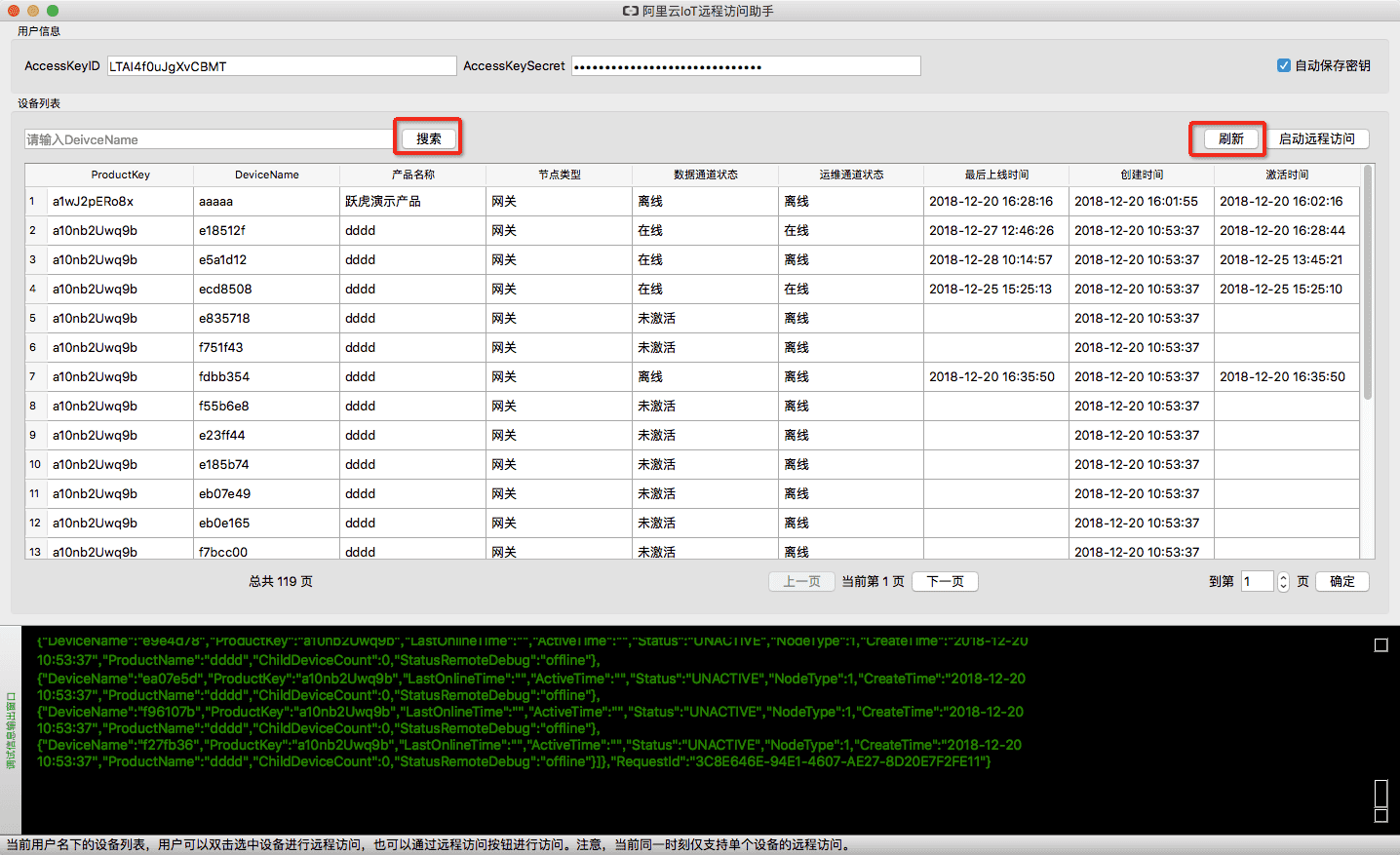1400x855 pixels.
Task: Click the 请输入DeivceName search box
Action: click(x=210, y=139)
